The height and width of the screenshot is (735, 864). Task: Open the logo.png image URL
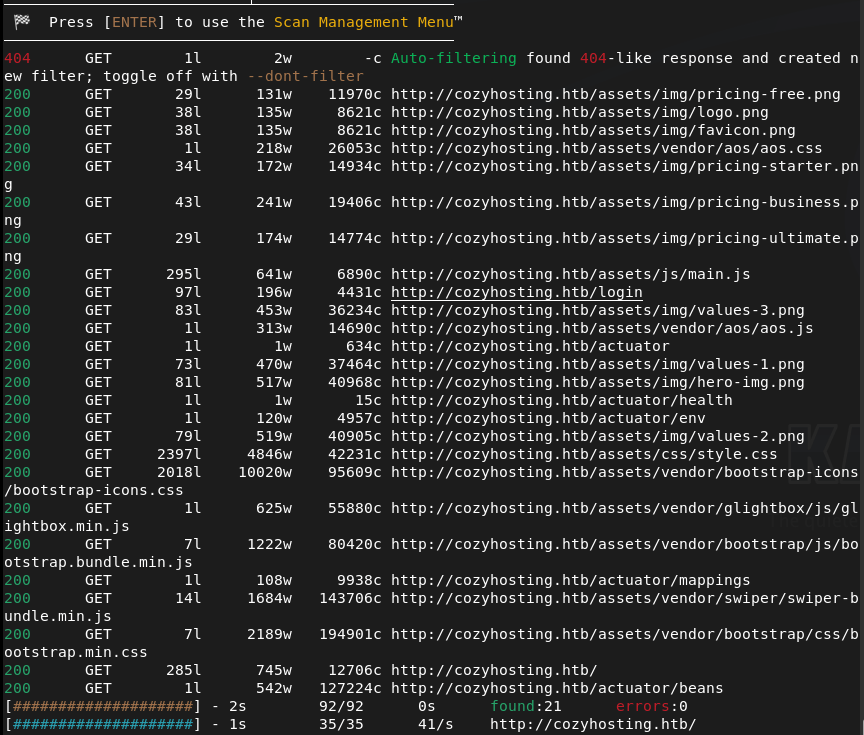579,112
